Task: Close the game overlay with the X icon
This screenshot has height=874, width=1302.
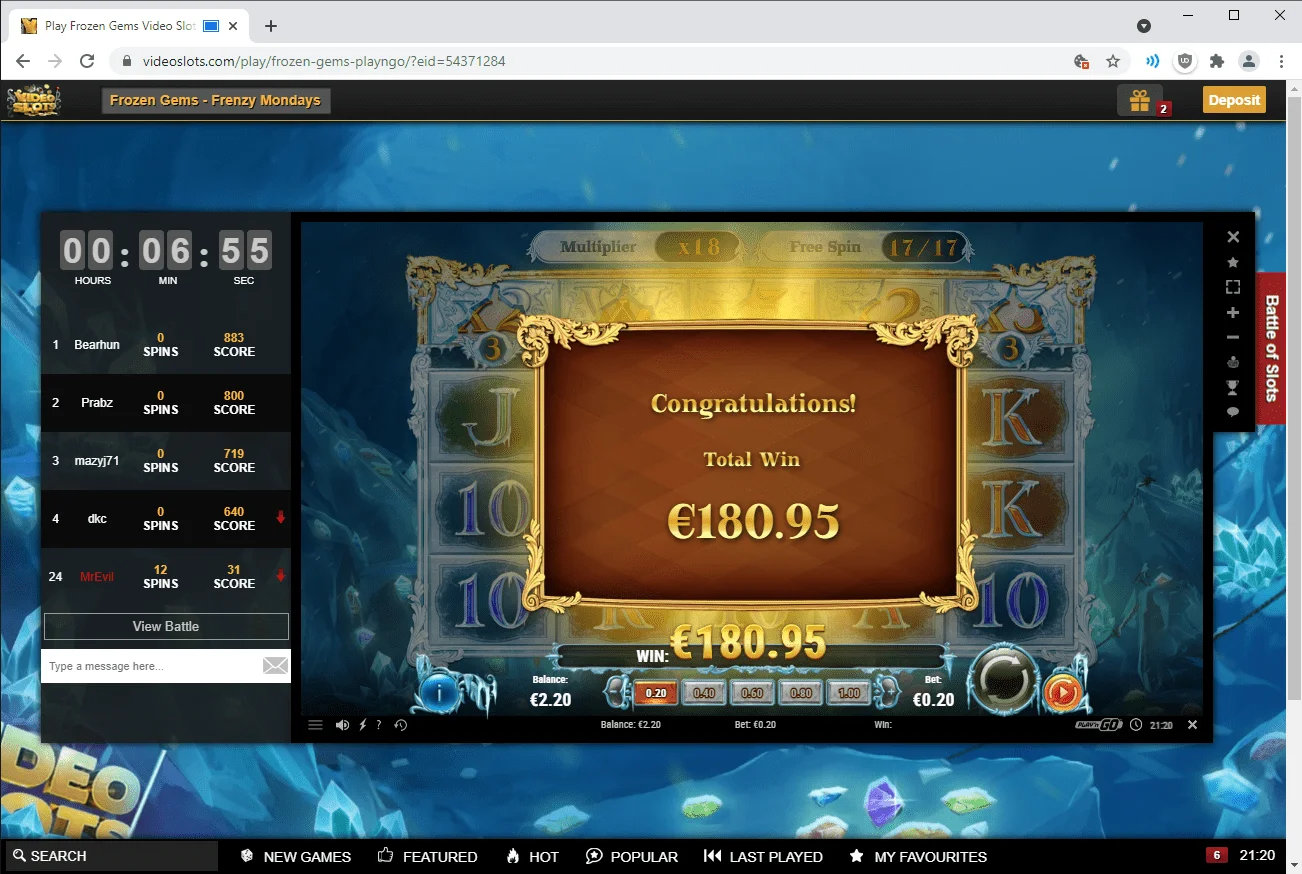Action: coord(1233,237)
